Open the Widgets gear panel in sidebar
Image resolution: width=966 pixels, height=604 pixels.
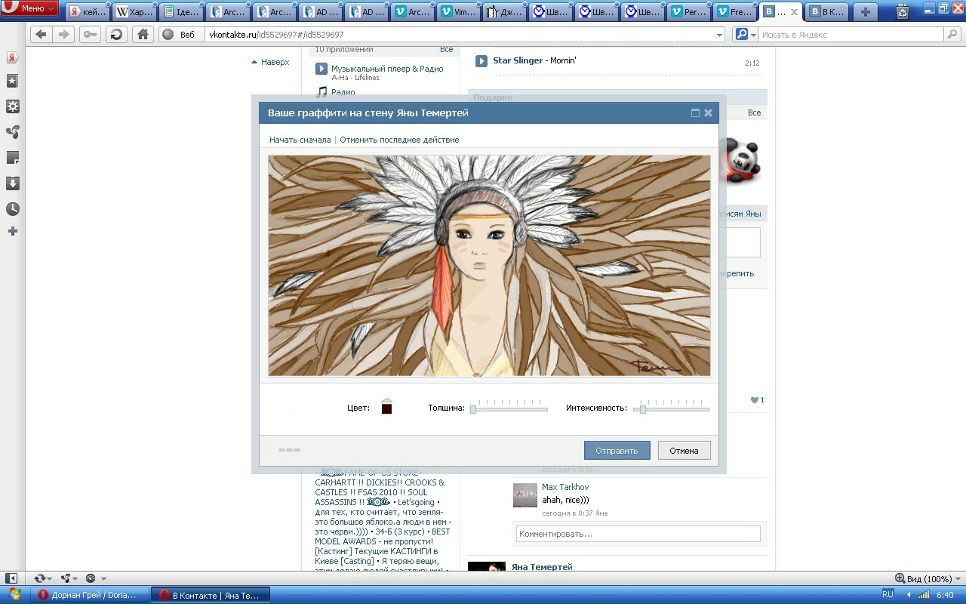coord(12,107)
